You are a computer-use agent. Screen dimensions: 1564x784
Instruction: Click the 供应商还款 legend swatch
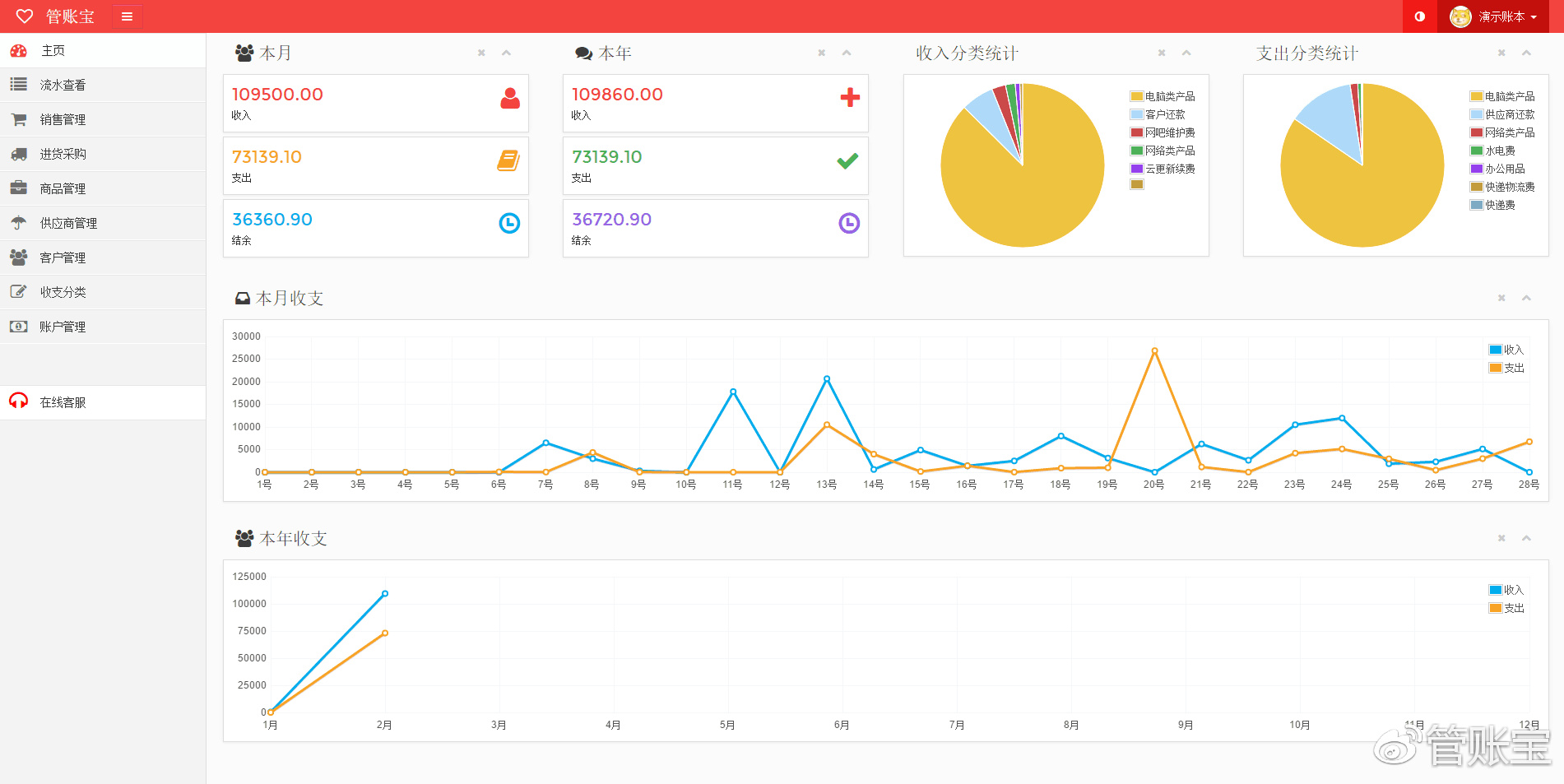[1477, 114]
